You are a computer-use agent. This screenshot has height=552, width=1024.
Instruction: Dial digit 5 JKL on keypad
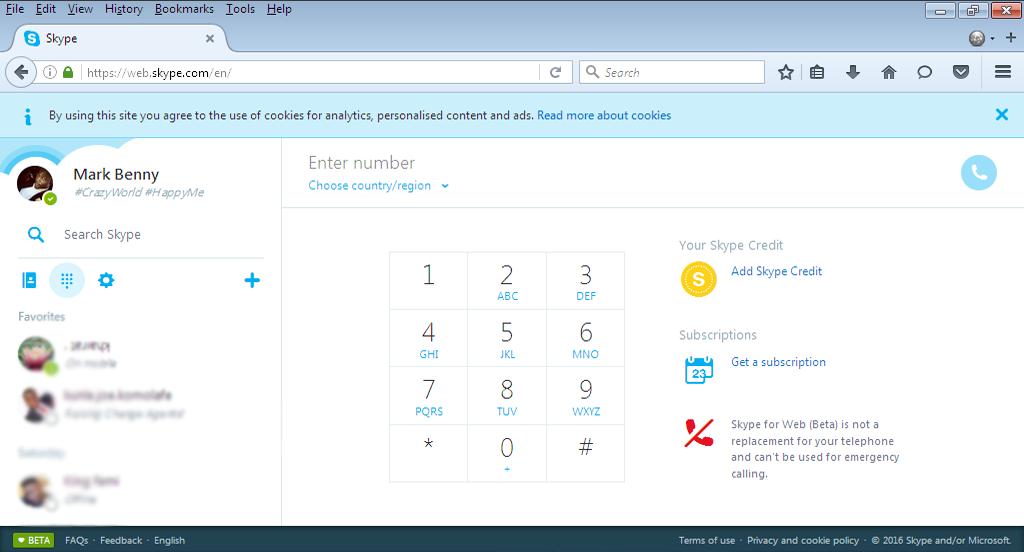pyautogui.click(x=507, y=338)
